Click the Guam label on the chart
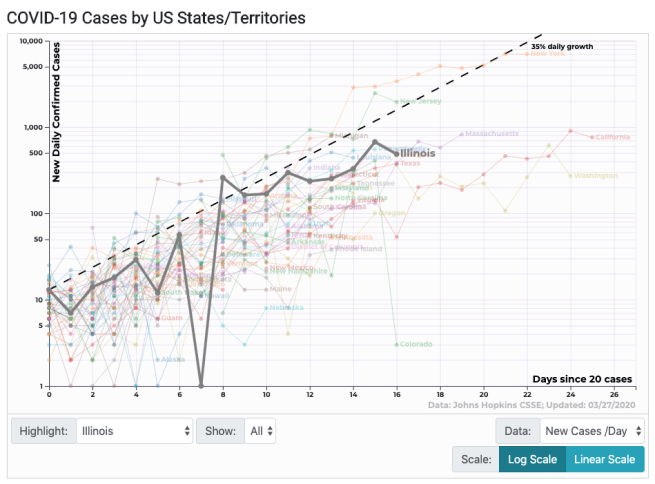The height and width of the screenshot is (484, 655). coord(170,317)
